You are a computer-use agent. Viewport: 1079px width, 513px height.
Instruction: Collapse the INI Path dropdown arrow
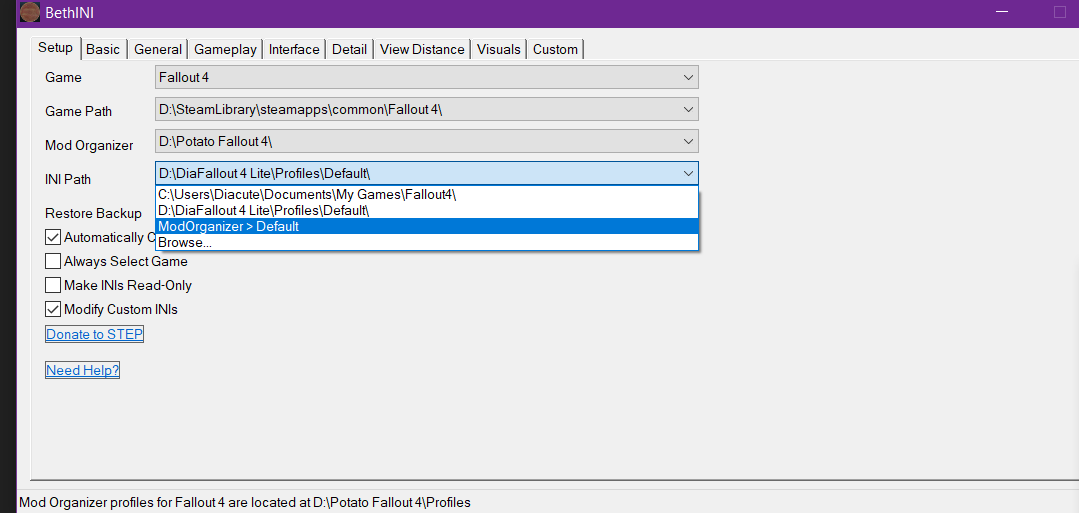pos(688,173)
